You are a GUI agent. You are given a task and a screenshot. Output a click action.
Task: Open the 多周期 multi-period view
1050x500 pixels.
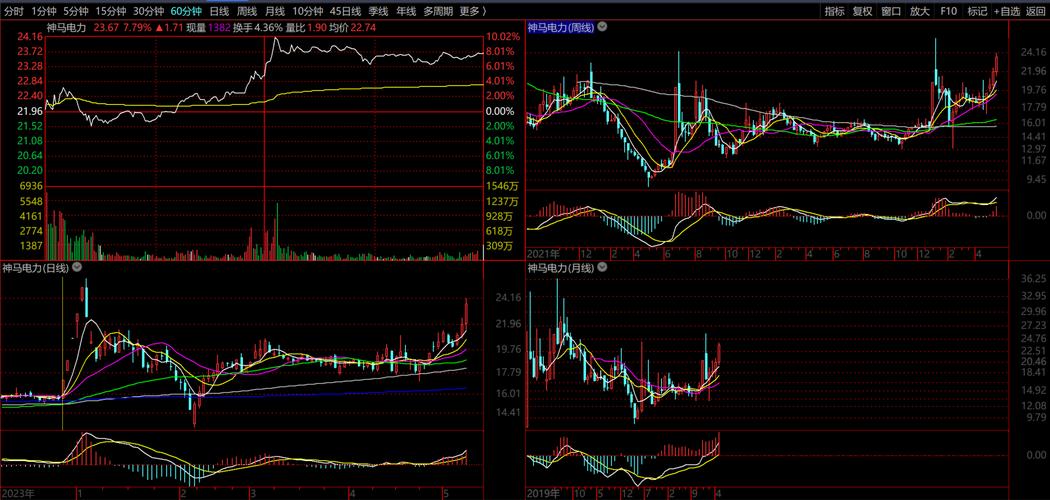click(x=438, y=11)
